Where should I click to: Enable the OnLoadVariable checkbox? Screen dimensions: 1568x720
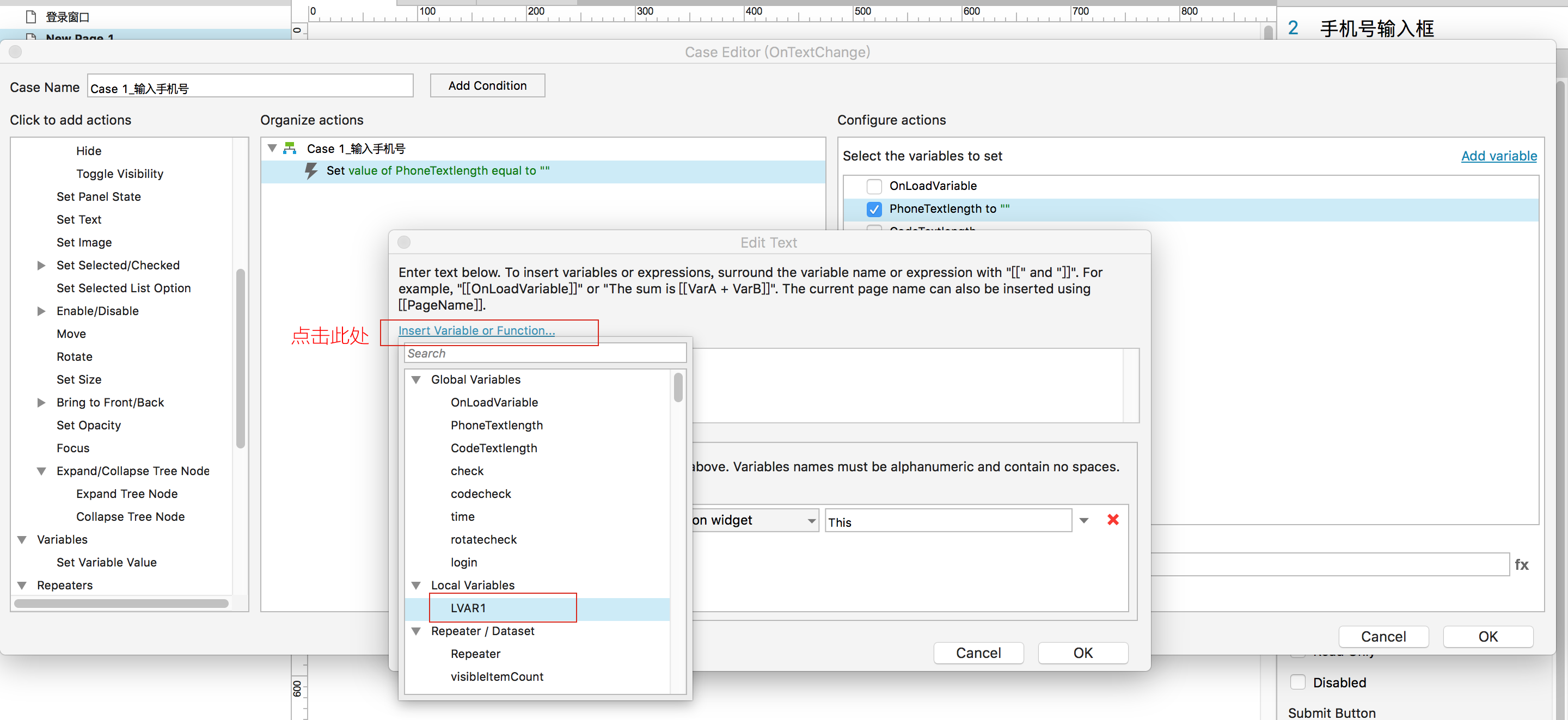[874, 186]
